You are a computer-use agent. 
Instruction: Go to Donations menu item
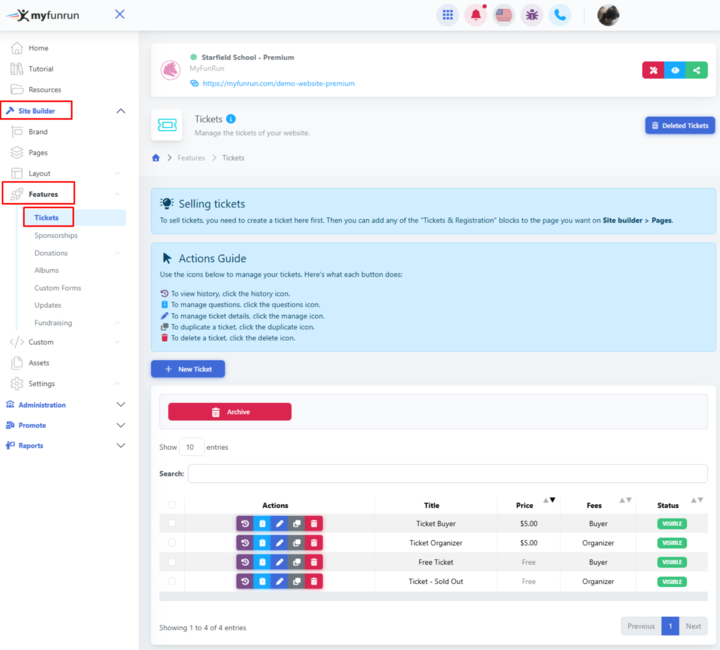click(51, 253)
